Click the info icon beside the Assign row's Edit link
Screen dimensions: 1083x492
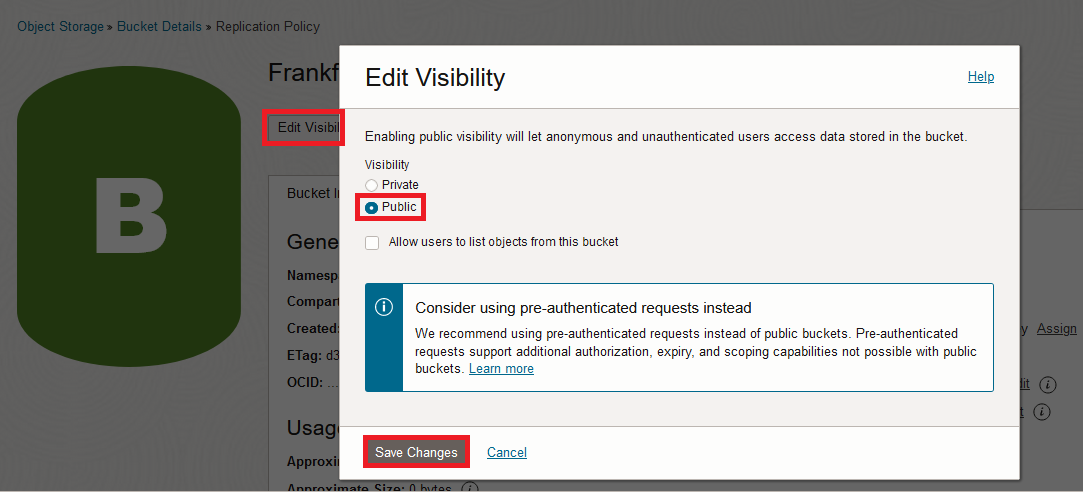point(1048,385)
